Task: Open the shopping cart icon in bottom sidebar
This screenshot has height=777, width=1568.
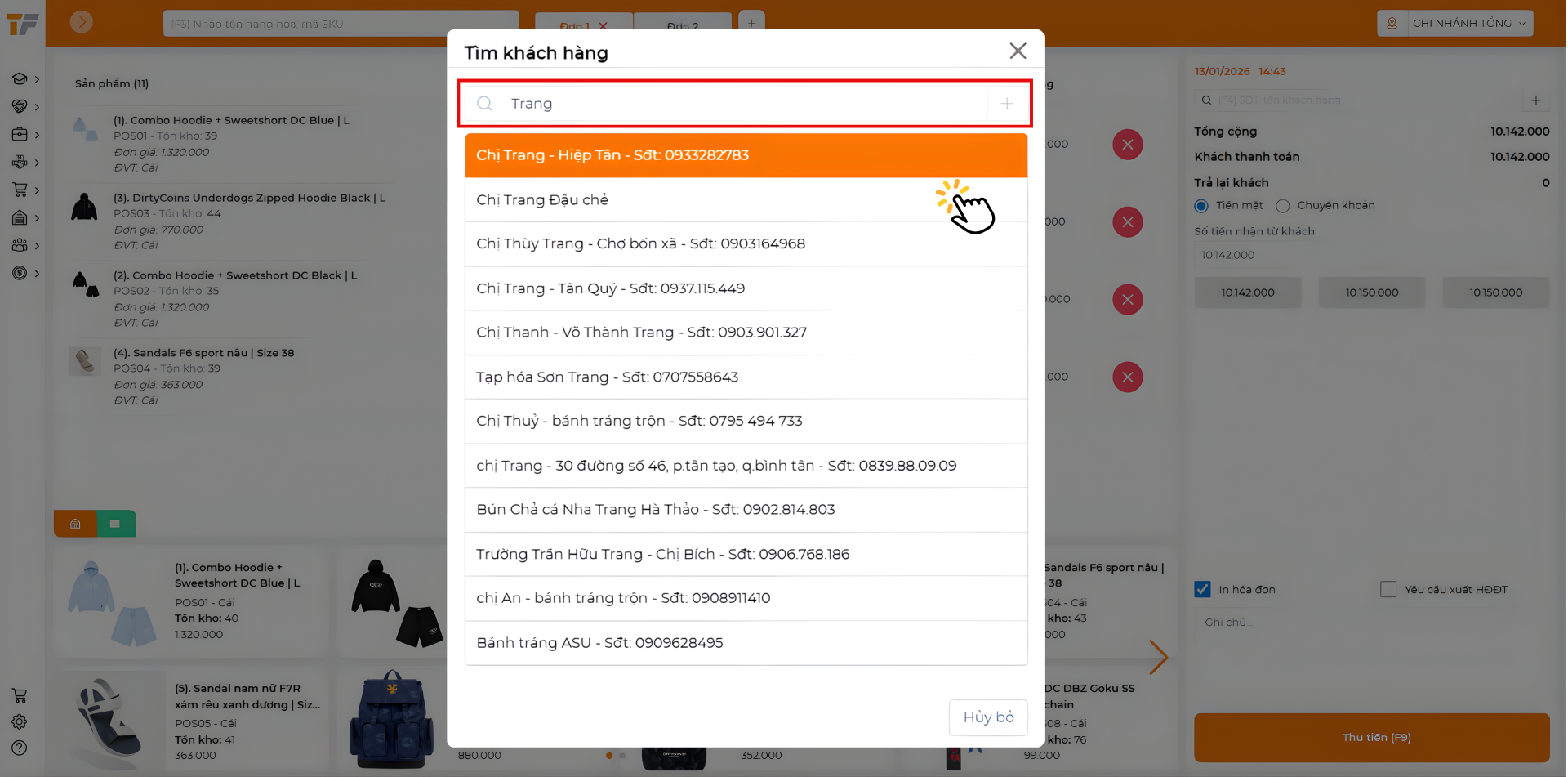Action: 20,695
